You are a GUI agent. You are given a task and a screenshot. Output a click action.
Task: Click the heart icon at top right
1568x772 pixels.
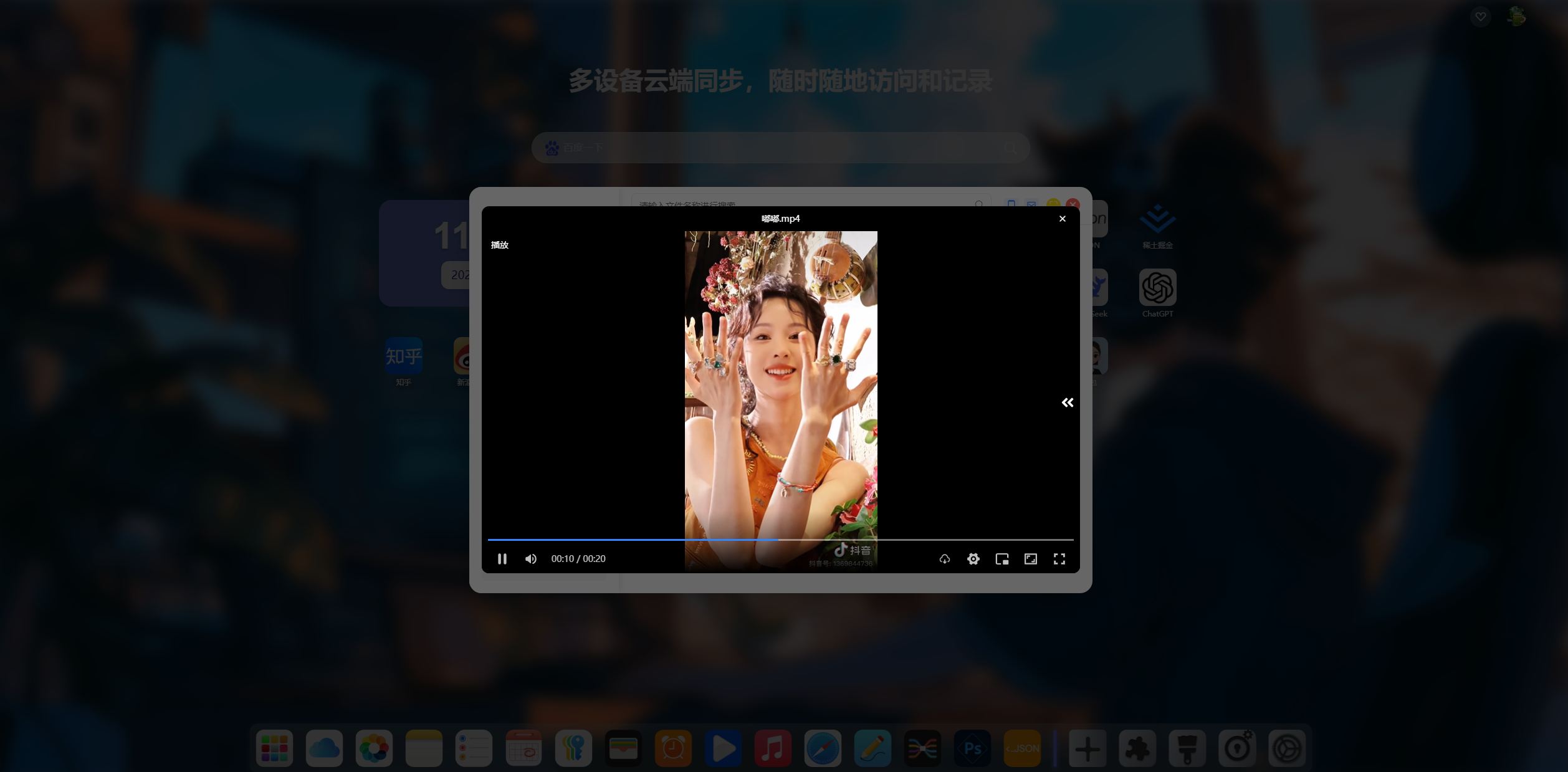click(x=1480, y=17)
